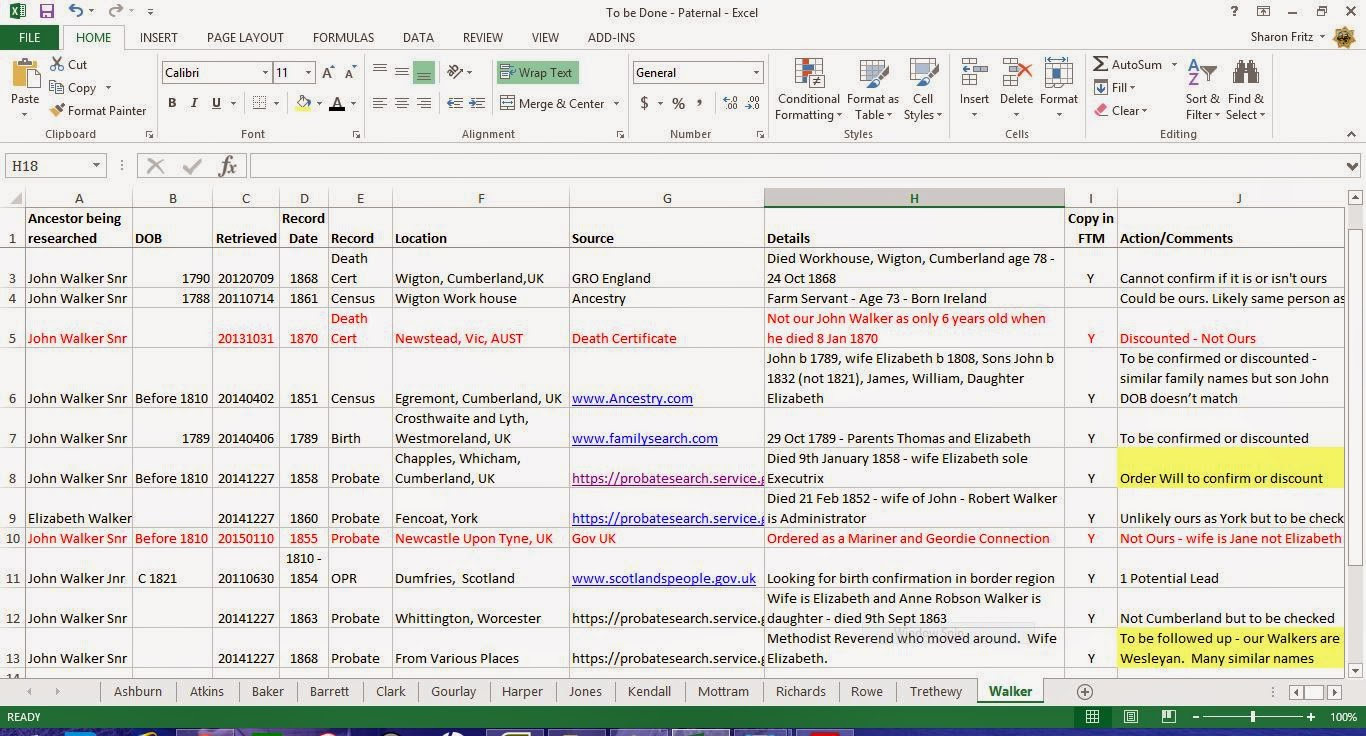Click the zoom slider in status bar
The width and height of the screenshot is (1366, 736).
click(1253, 717)
